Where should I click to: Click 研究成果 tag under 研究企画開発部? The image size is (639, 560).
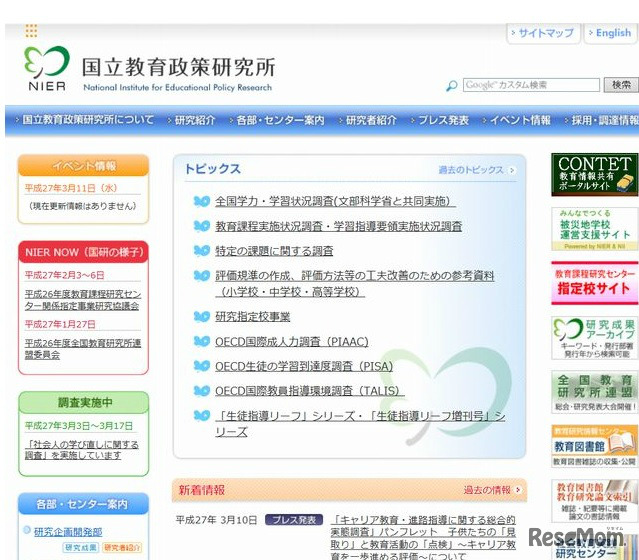[x=81, y=547]
